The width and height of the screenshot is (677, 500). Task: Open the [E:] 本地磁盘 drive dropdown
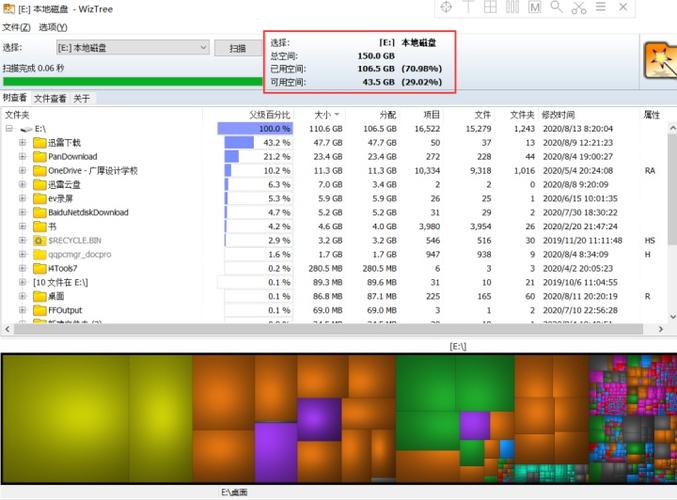click(x=133, y=47)
